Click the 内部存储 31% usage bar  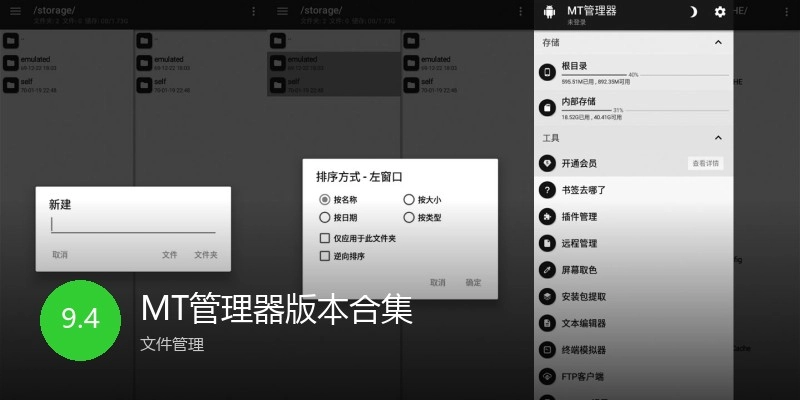(645, 110)
